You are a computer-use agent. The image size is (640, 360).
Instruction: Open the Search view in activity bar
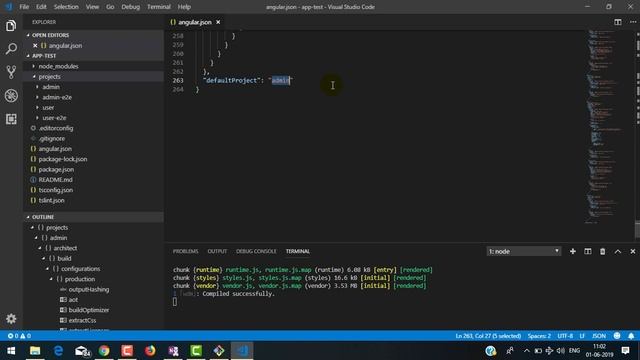pyautogui.click(x=11, y=49)
